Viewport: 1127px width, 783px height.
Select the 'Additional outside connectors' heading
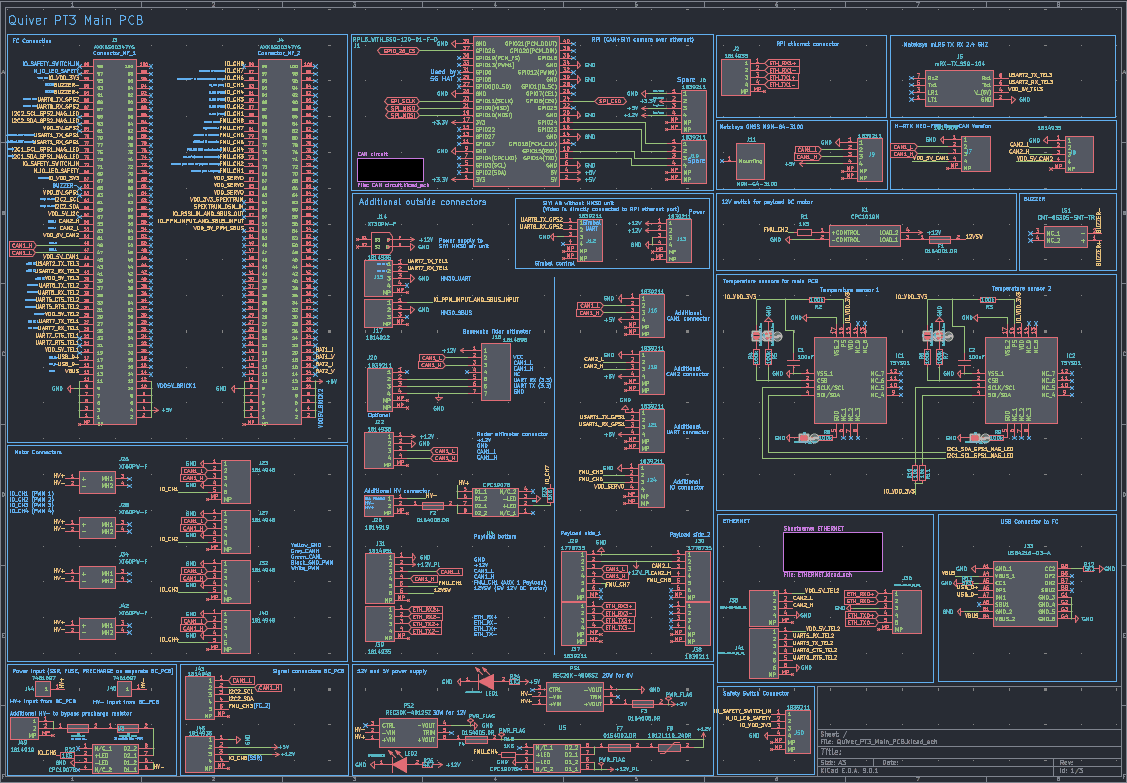[x=423, y=202]
